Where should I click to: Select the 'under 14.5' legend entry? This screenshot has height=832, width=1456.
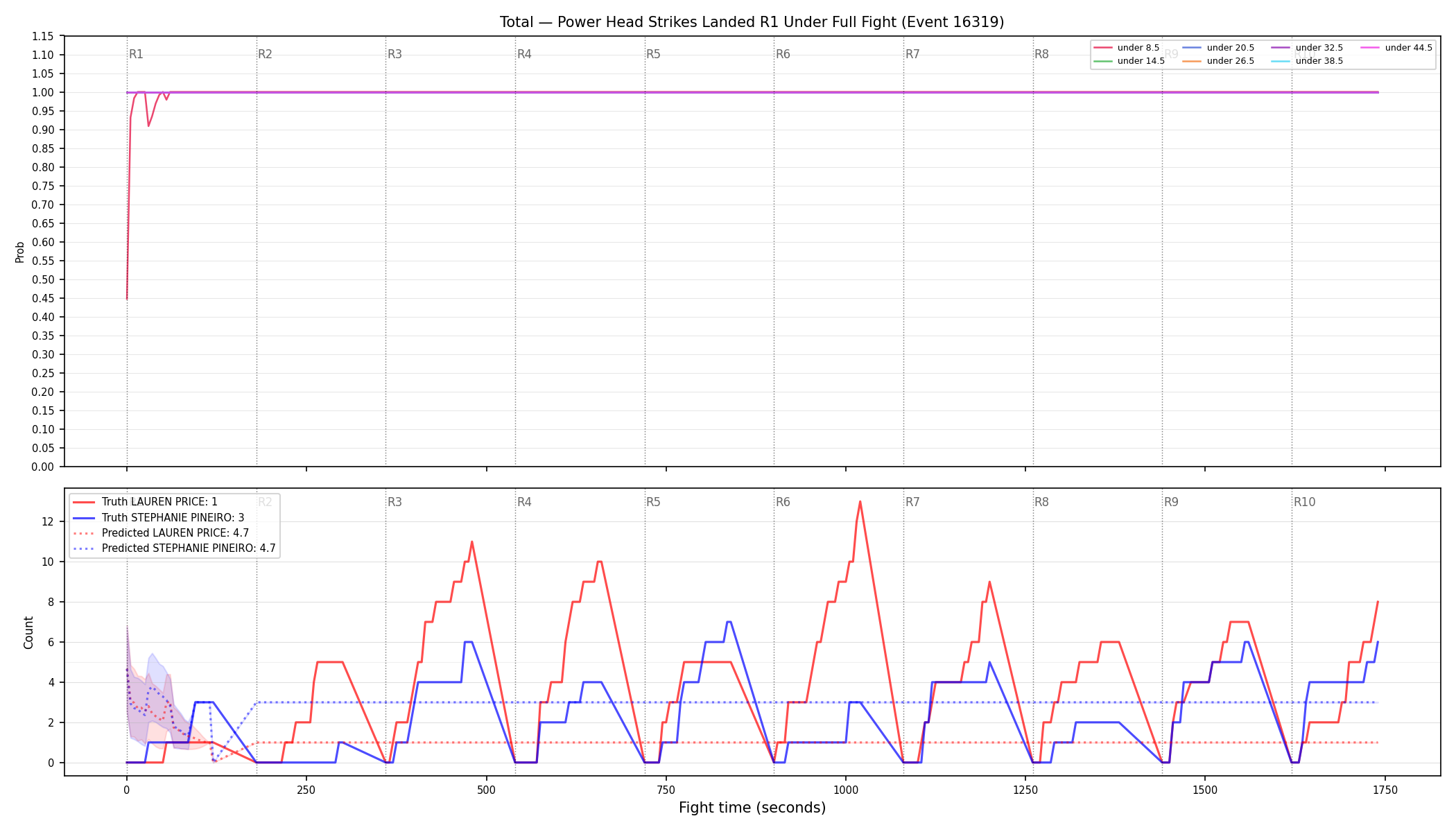1129,61
